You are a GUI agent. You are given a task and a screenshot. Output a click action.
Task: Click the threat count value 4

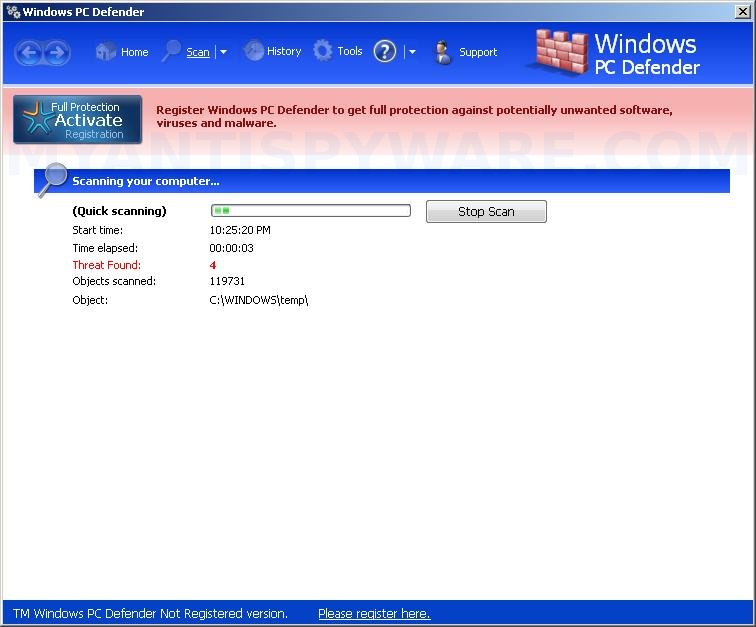(x=213, y=265)
